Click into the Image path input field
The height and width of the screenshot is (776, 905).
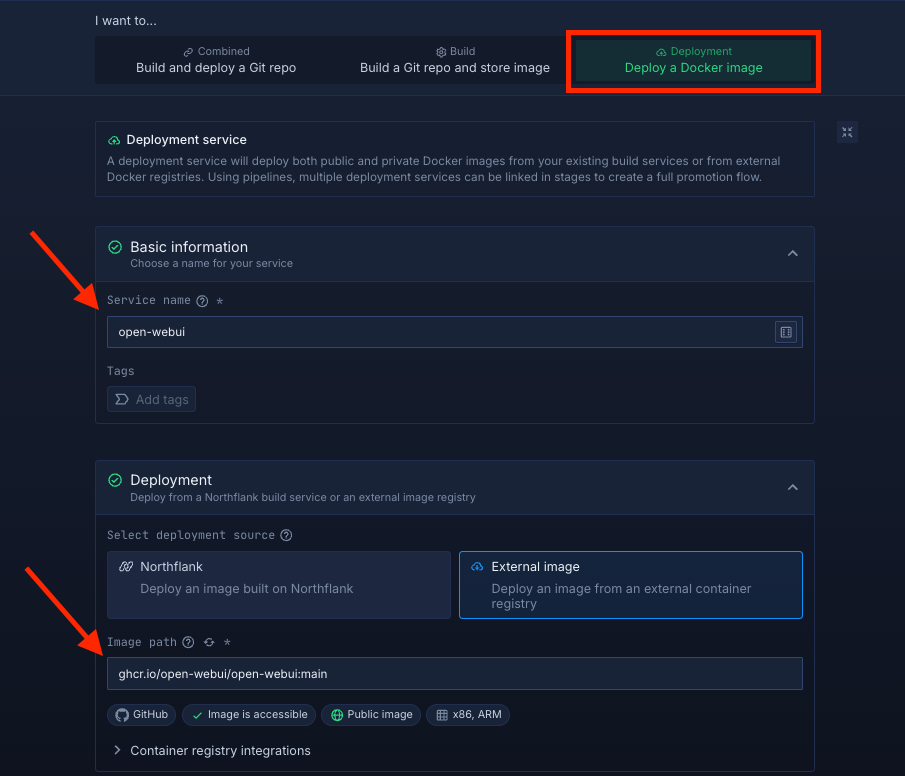[x=454, y=673]
